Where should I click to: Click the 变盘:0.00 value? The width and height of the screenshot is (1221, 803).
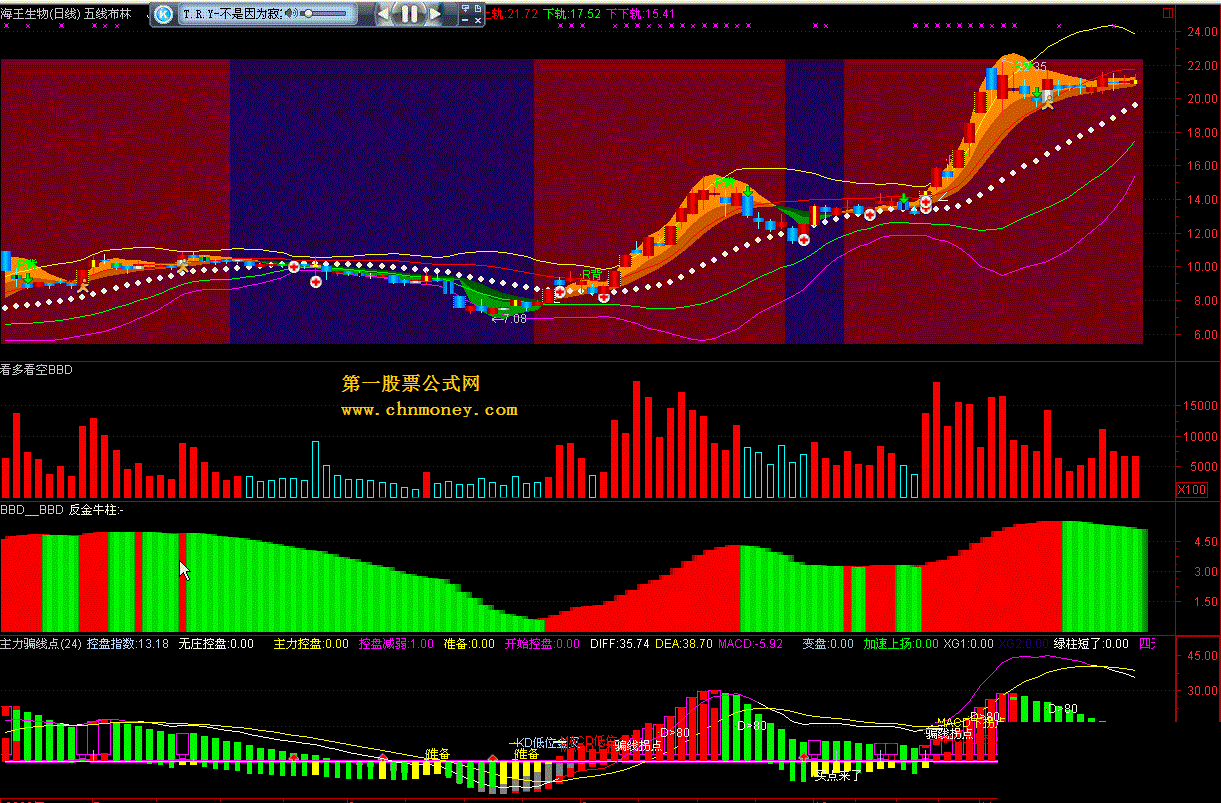point(828,644)
